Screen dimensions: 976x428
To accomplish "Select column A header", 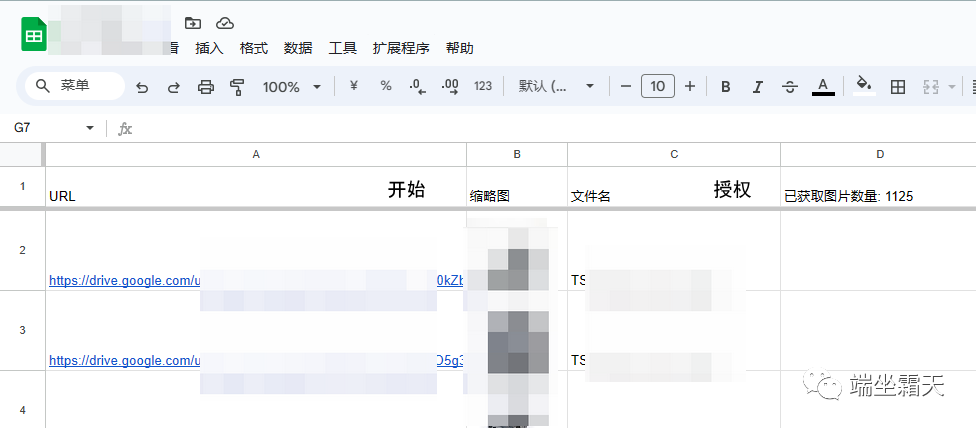I will tap(256, 154).
